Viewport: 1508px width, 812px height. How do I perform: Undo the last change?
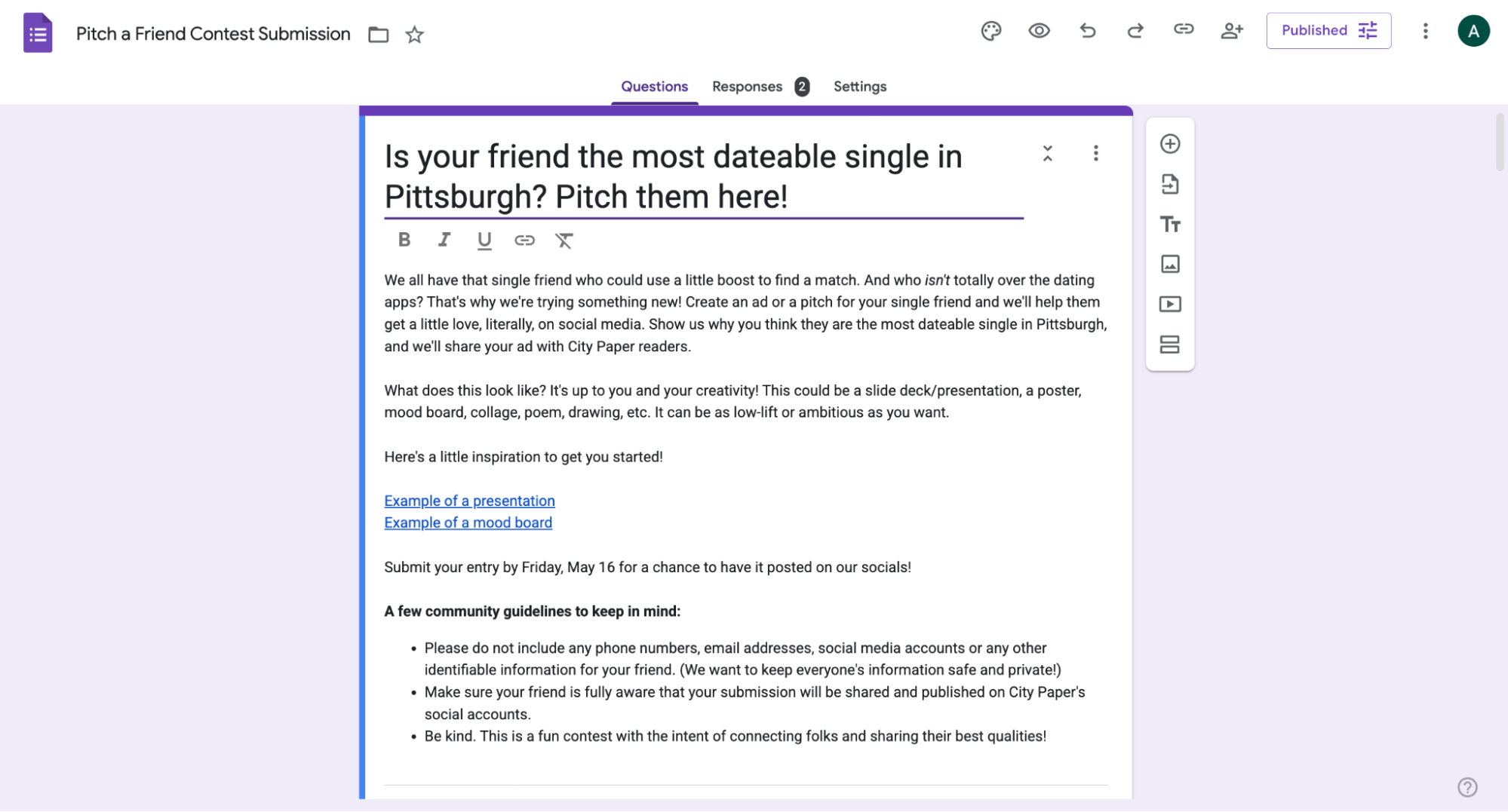click(x=1087, y=31)
